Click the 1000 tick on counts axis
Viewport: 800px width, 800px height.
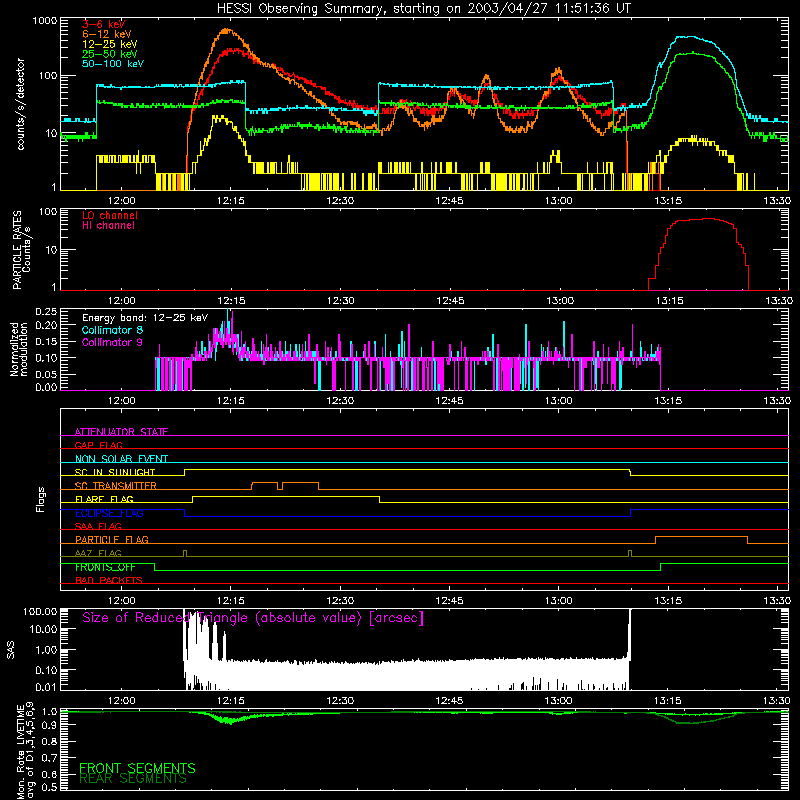pos(45,21)
